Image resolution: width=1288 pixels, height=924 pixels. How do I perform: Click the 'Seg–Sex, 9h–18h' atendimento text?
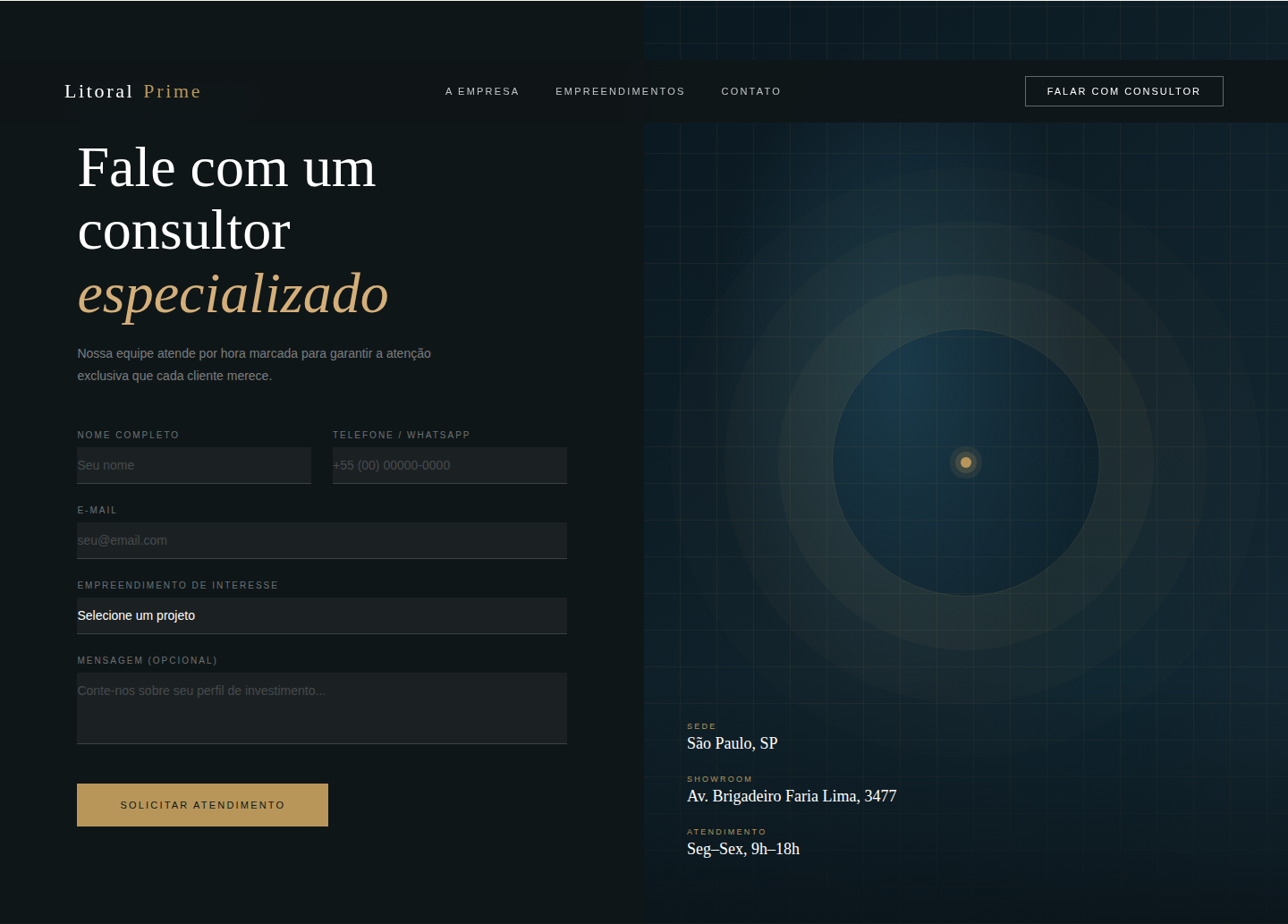click(743, 849)
